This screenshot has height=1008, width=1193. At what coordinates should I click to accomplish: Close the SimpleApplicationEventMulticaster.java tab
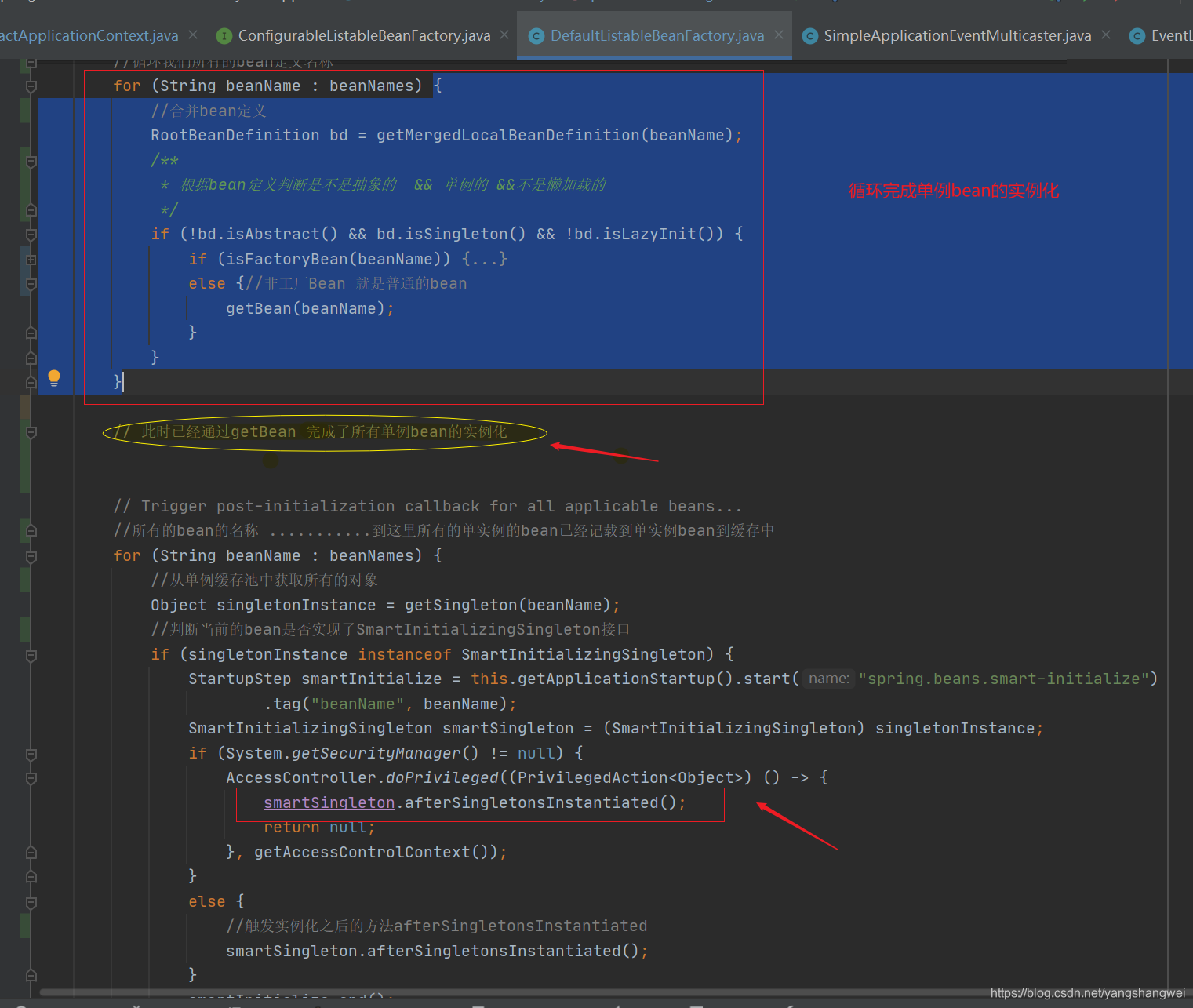click(x=1106, y=35)
